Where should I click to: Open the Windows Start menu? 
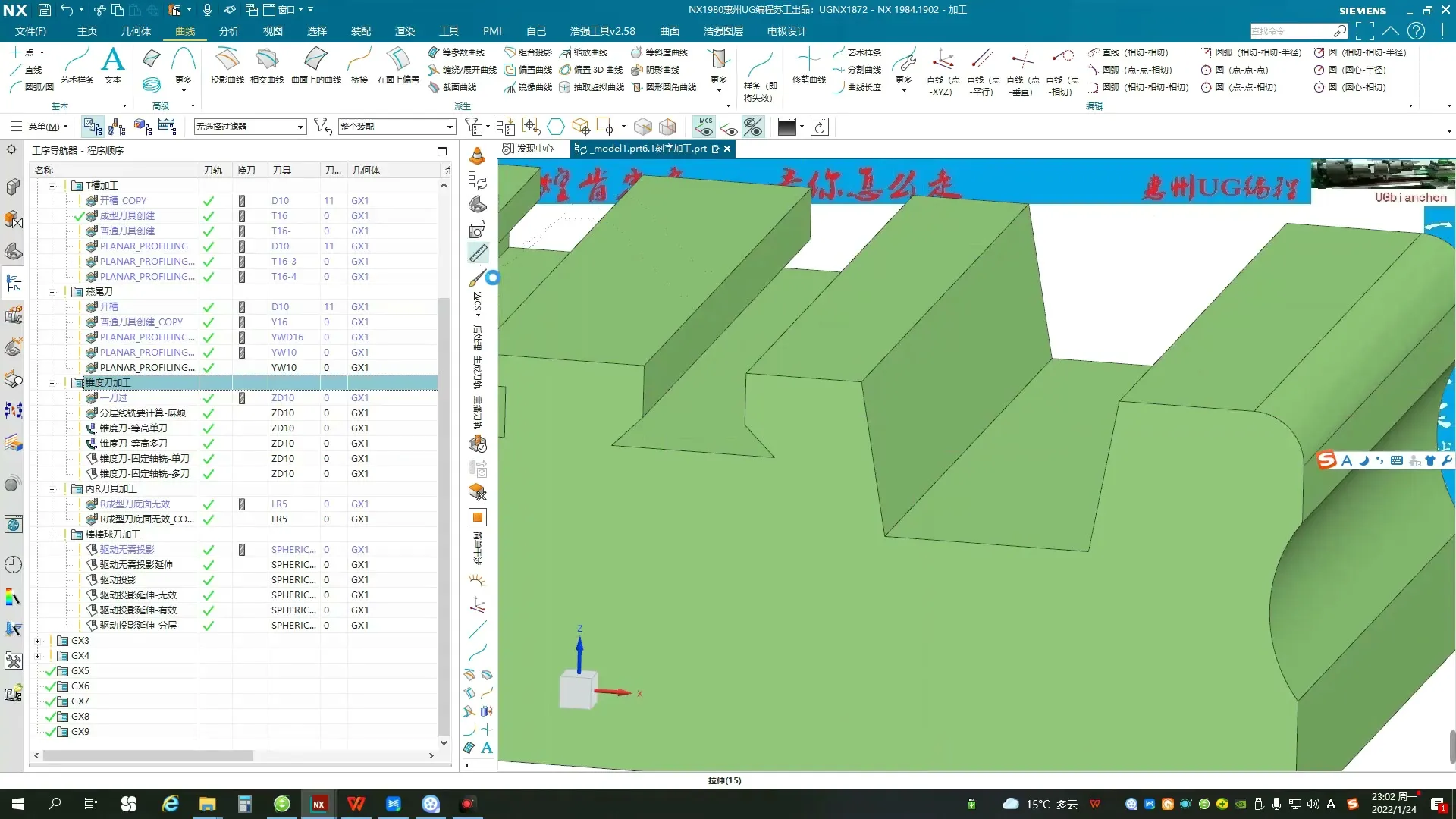pos(18,804)
